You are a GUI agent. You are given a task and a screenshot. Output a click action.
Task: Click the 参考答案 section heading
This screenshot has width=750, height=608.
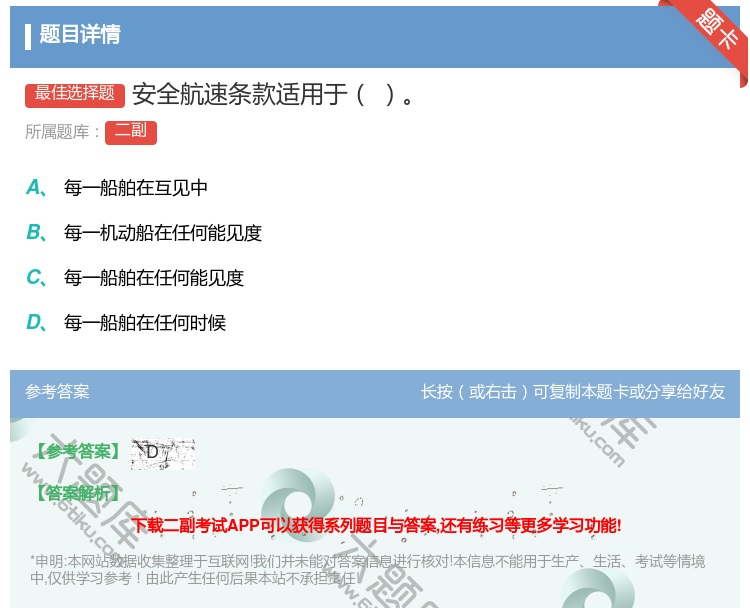point(57,392)
